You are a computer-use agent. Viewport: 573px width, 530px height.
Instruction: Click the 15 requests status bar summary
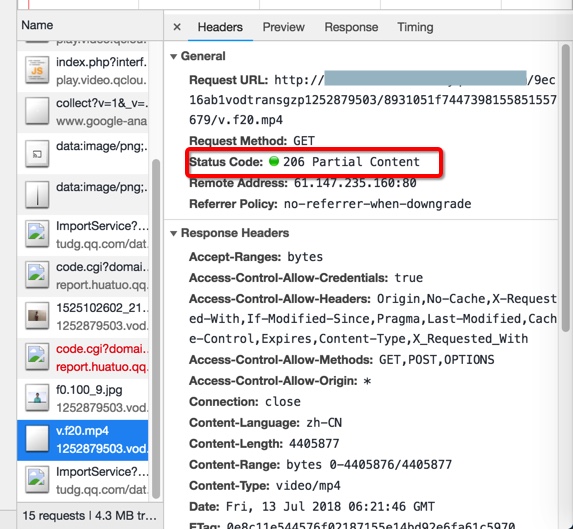click(x=90, y=516)
